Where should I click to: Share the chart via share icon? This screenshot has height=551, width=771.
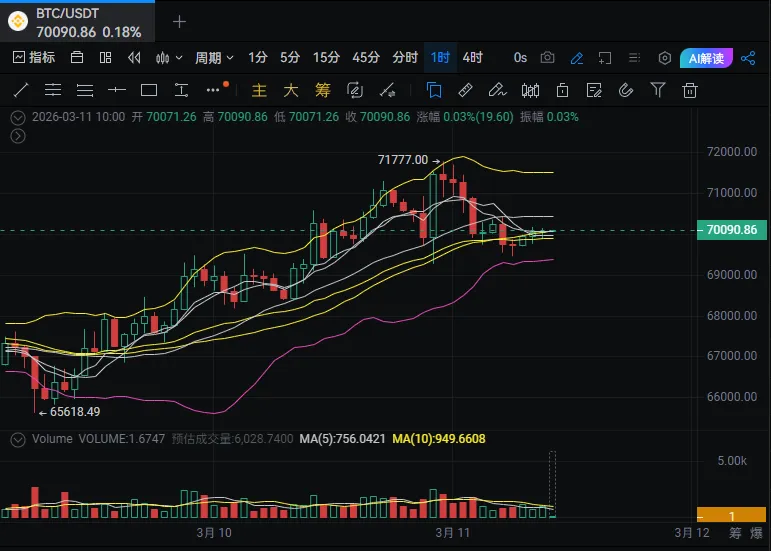point(748,58)
